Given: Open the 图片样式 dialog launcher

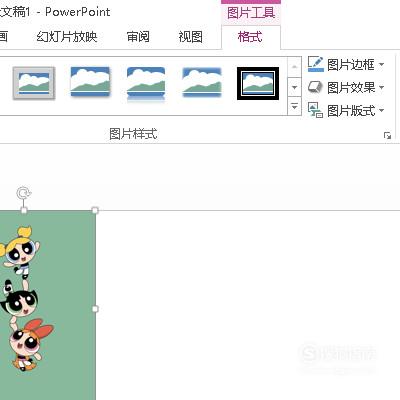Looking at the screenshot, I should point(387,135).
